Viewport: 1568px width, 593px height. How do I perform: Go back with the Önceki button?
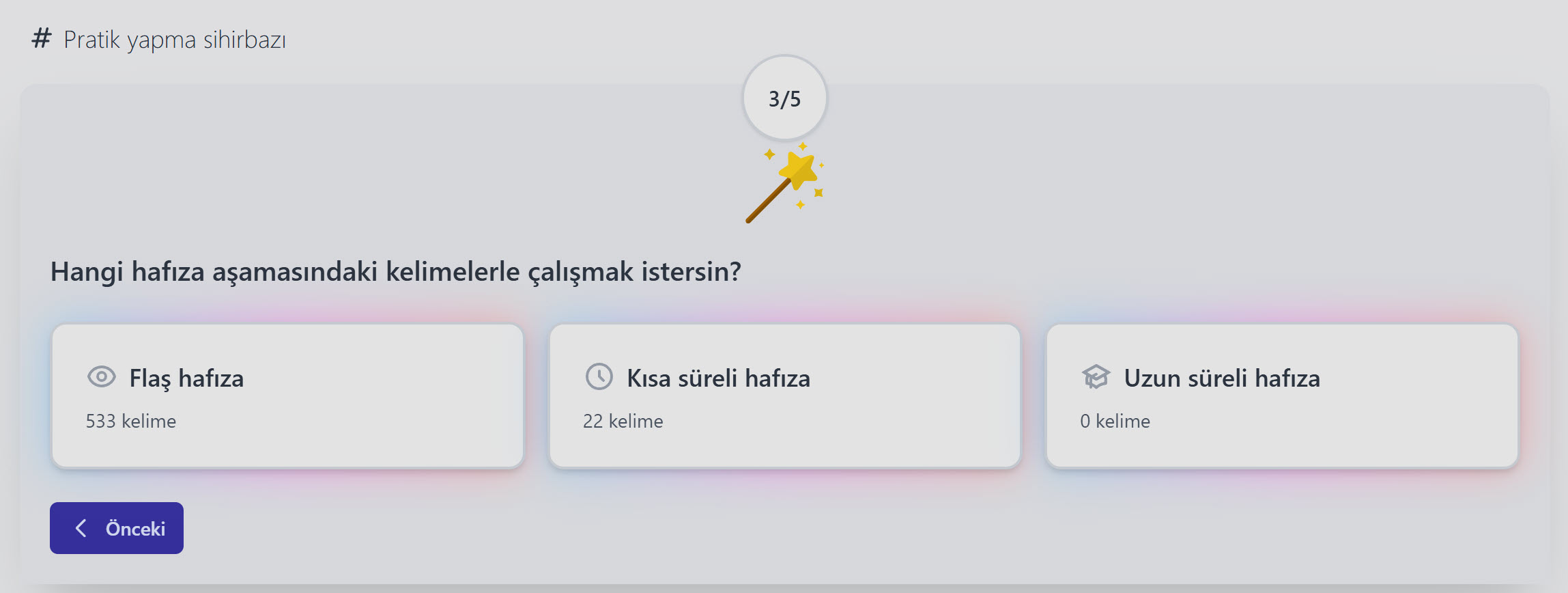tap(117, 528)
